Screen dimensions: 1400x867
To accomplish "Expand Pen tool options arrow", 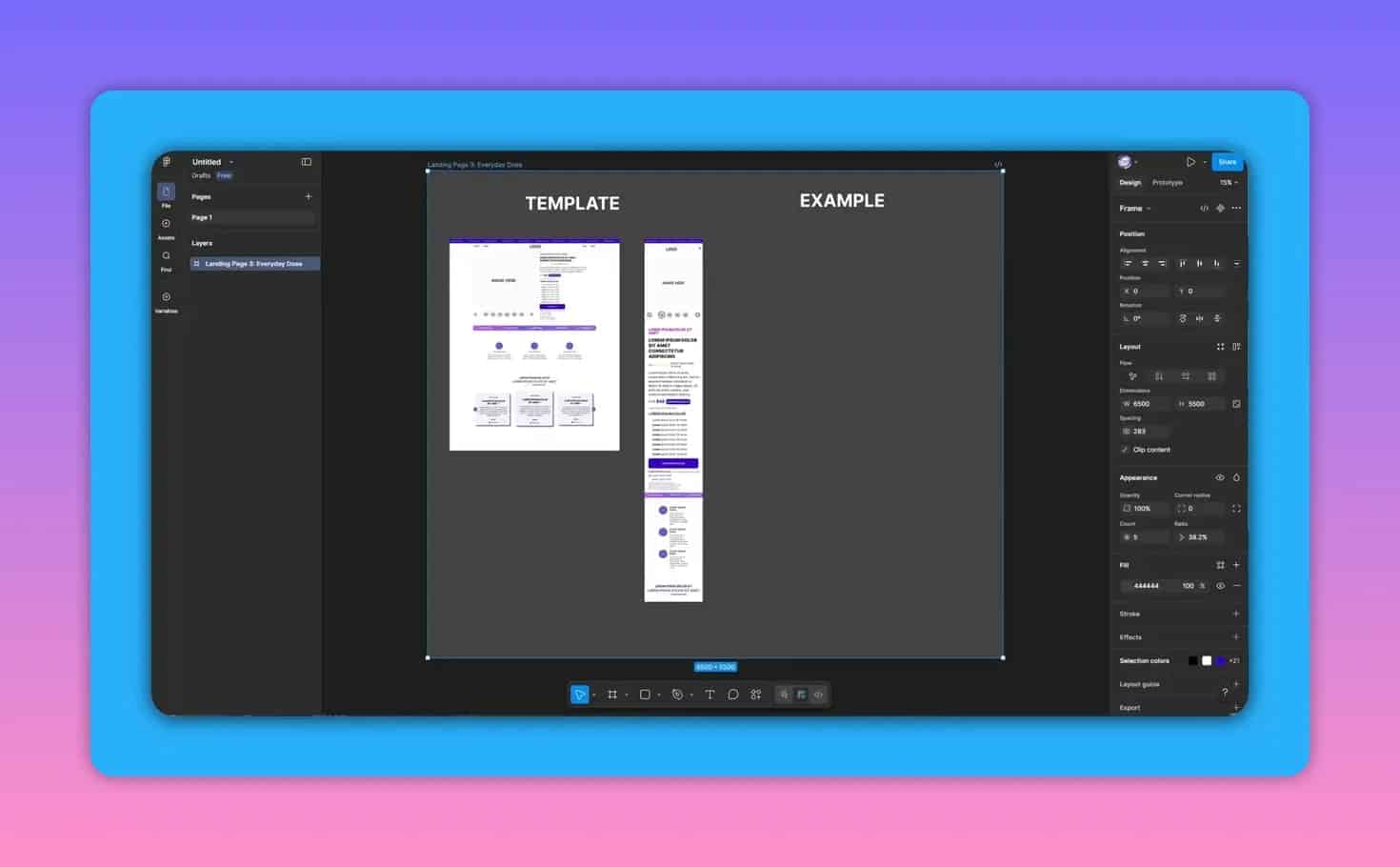I will click(691, 695).
